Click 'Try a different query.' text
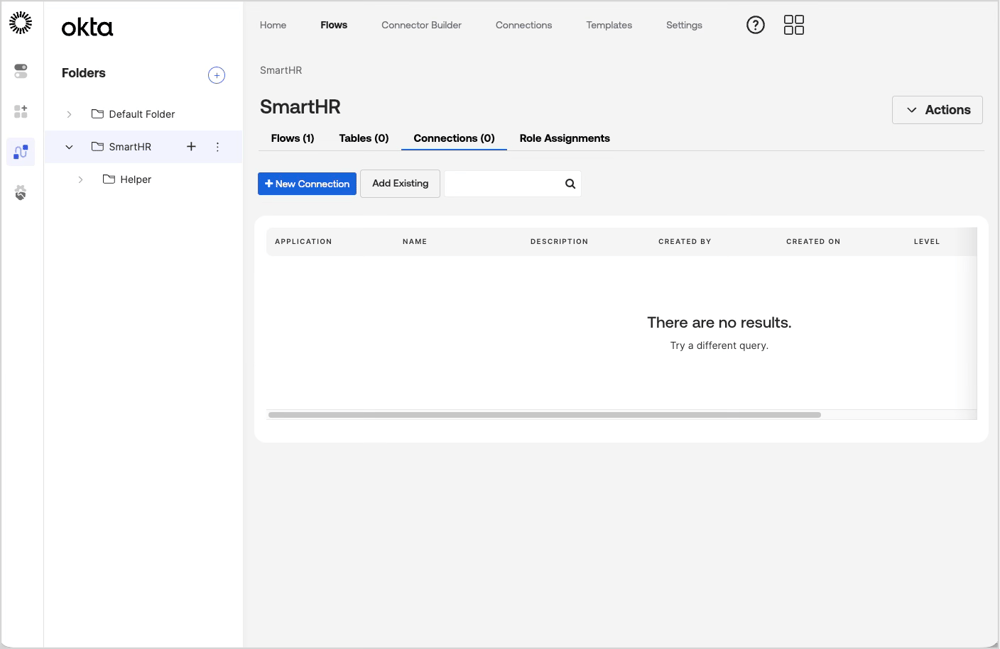The width and height of the screenshot is (1000, 649). point(719,346)
